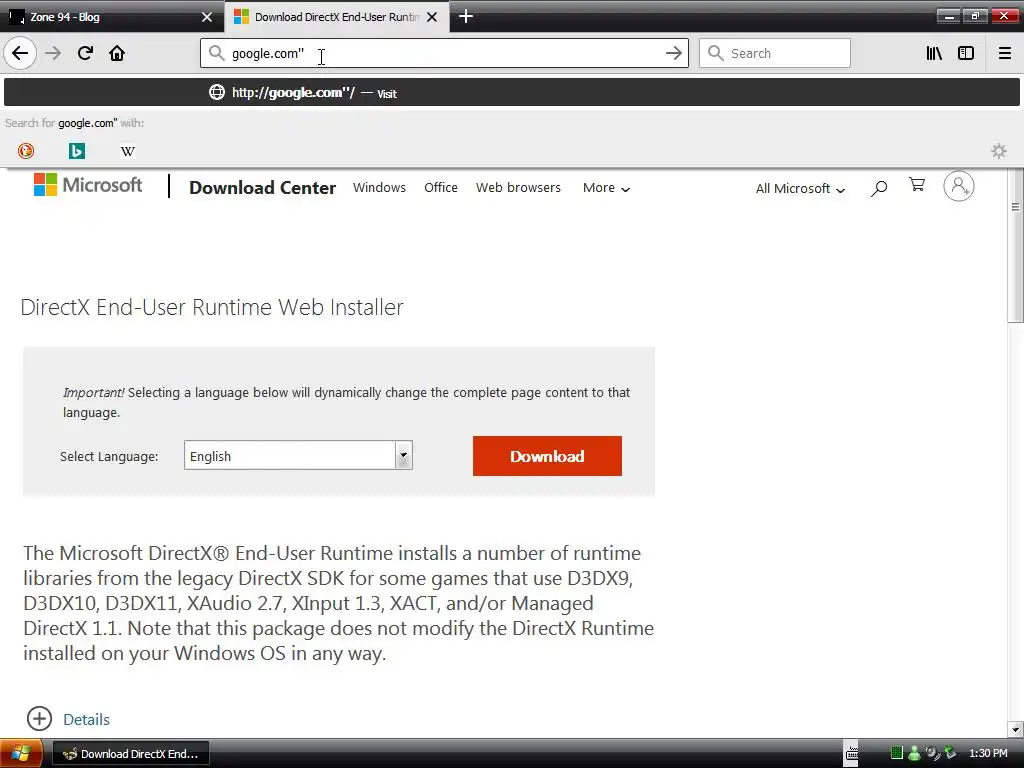Open the Select Language combo box

298,455
